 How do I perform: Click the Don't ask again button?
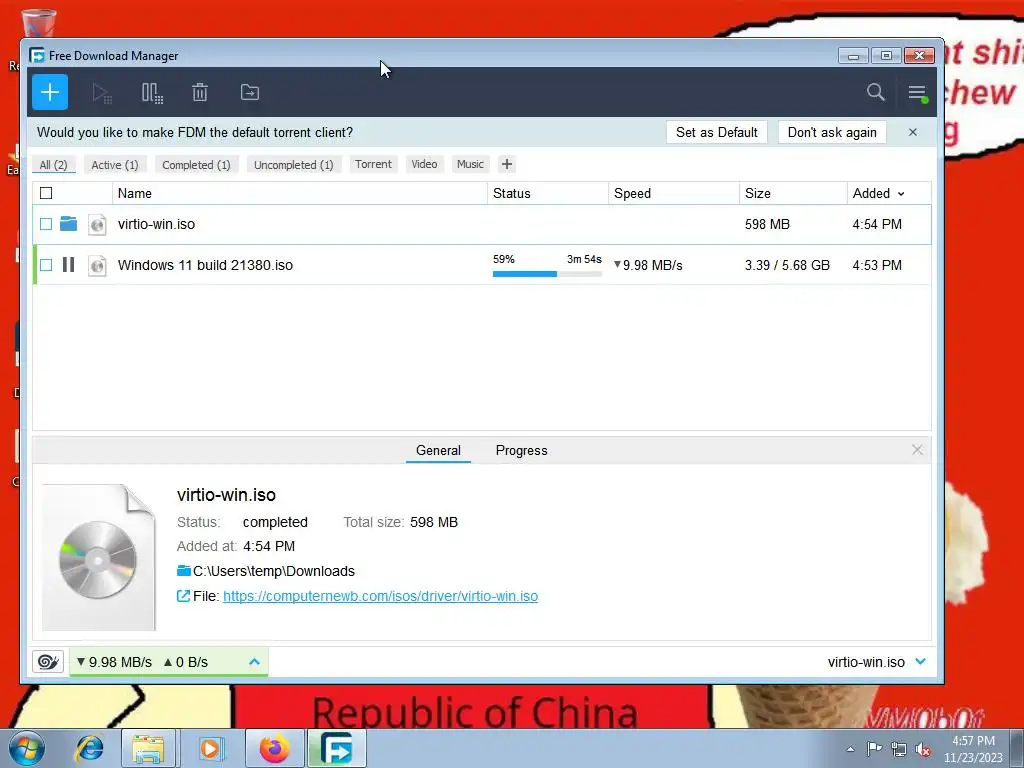click(832, 132)
